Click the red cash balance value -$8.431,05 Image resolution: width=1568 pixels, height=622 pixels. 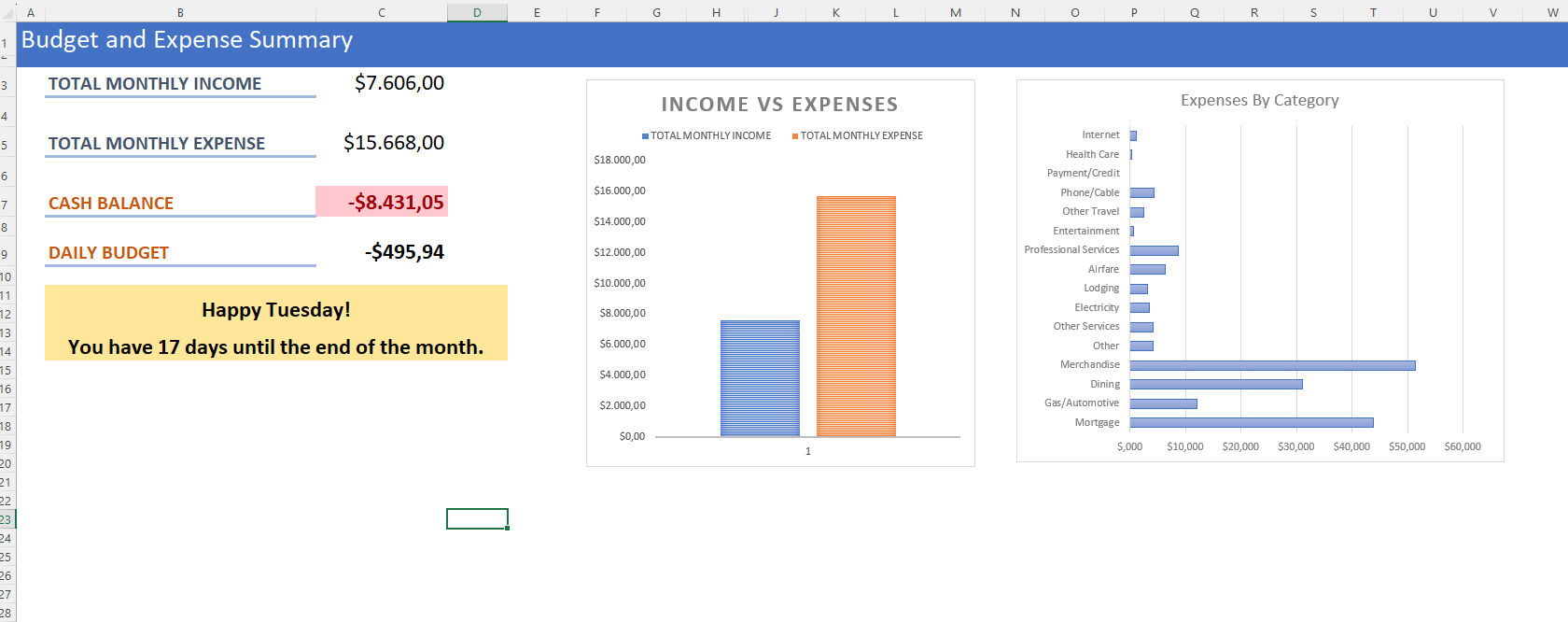395,203
